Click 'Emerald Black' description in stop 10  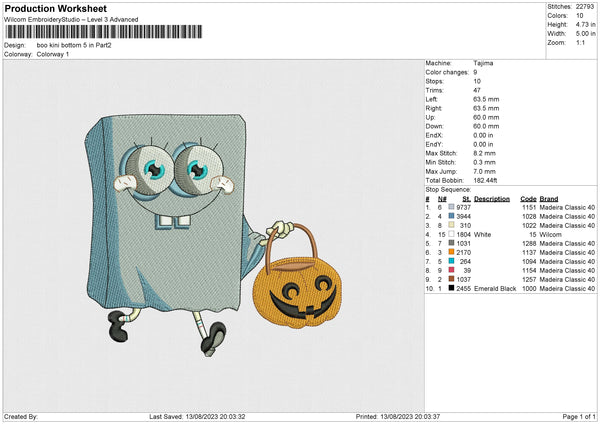[495, 289]
